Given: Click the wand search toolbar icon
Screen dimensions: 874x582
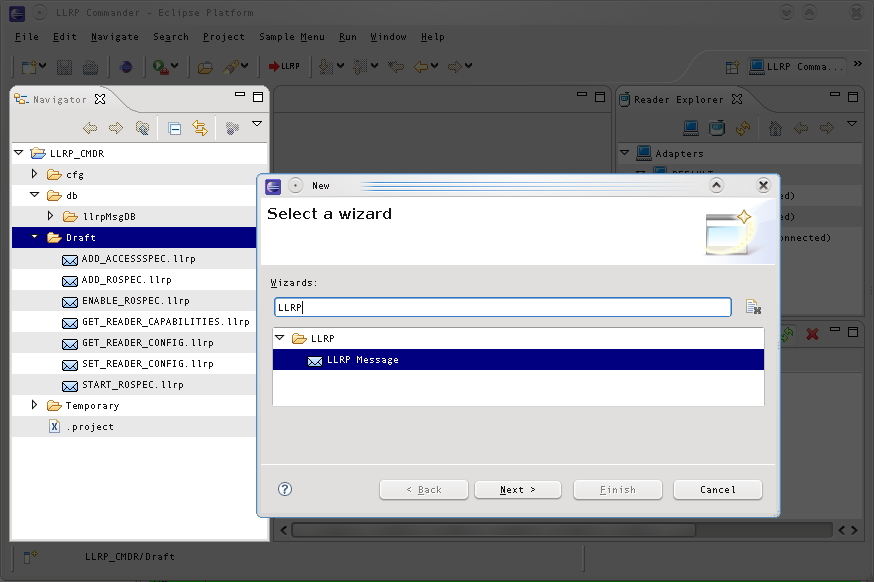Looking at the screenshot, I should click(231, 67).
